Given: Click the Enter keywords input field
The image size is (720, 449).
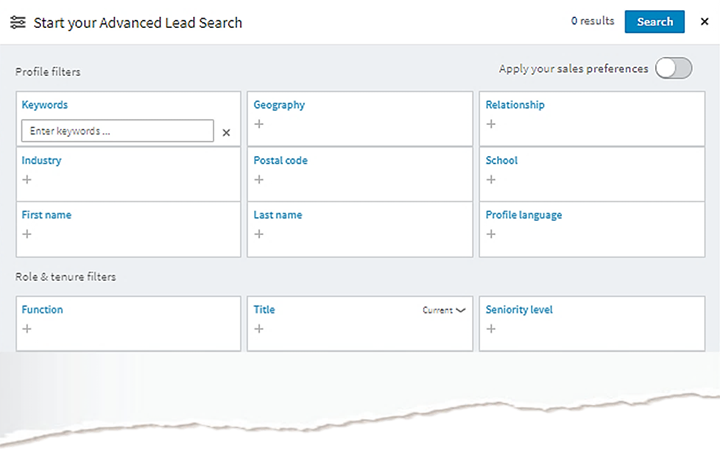Looking at the screenshot, I should 118,131.
